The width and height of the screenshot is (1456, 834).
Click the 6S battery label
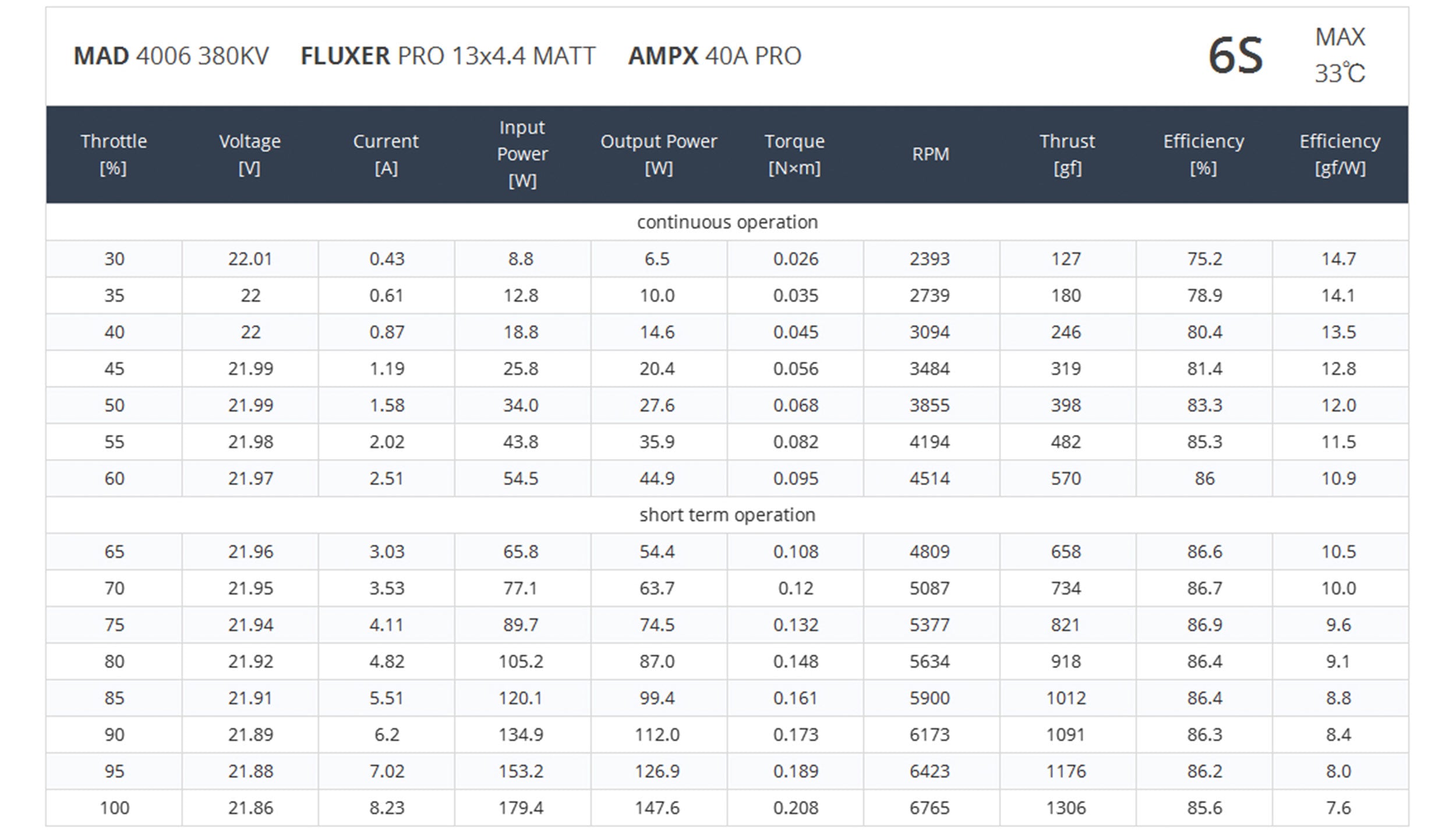coord(1235,56)
